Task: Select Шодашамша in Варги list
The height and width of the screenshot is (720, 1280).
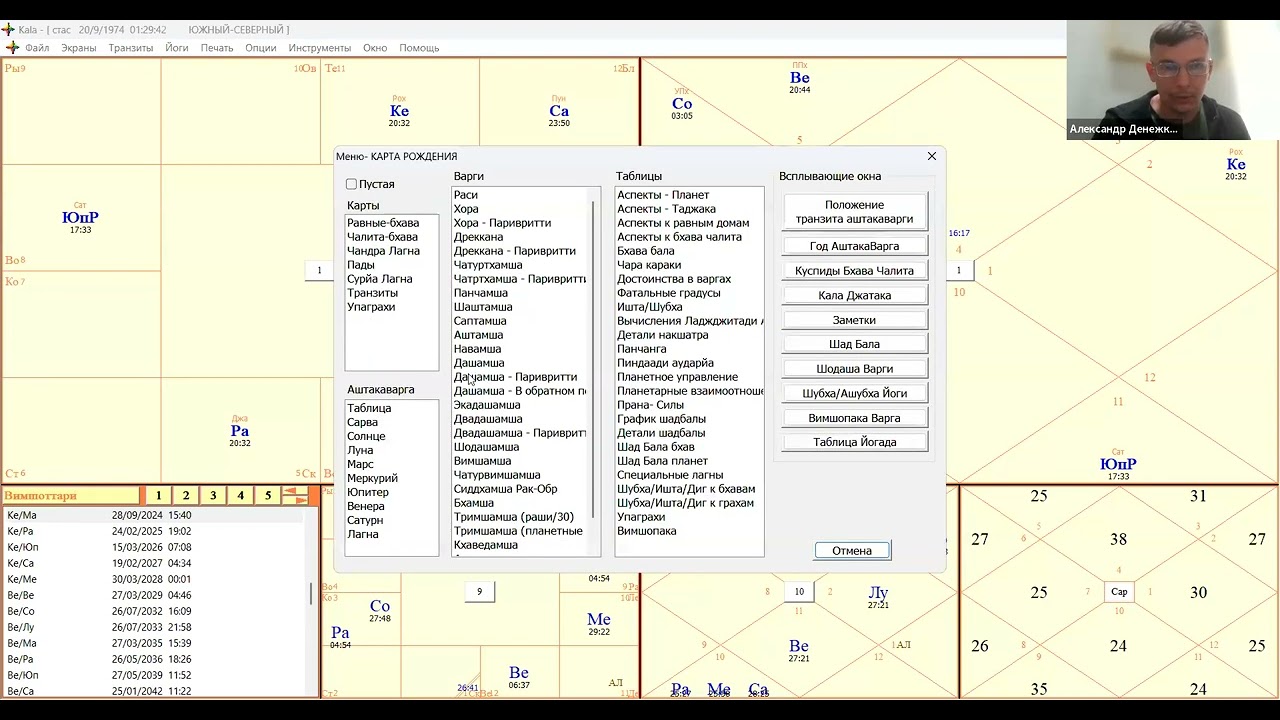Action: (486, 447)
